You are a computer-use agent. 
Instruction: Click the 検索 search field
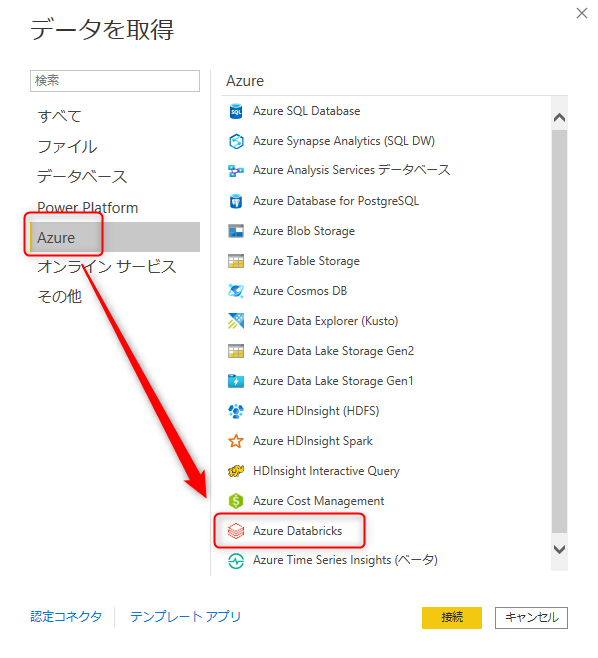tap(115, 81)
